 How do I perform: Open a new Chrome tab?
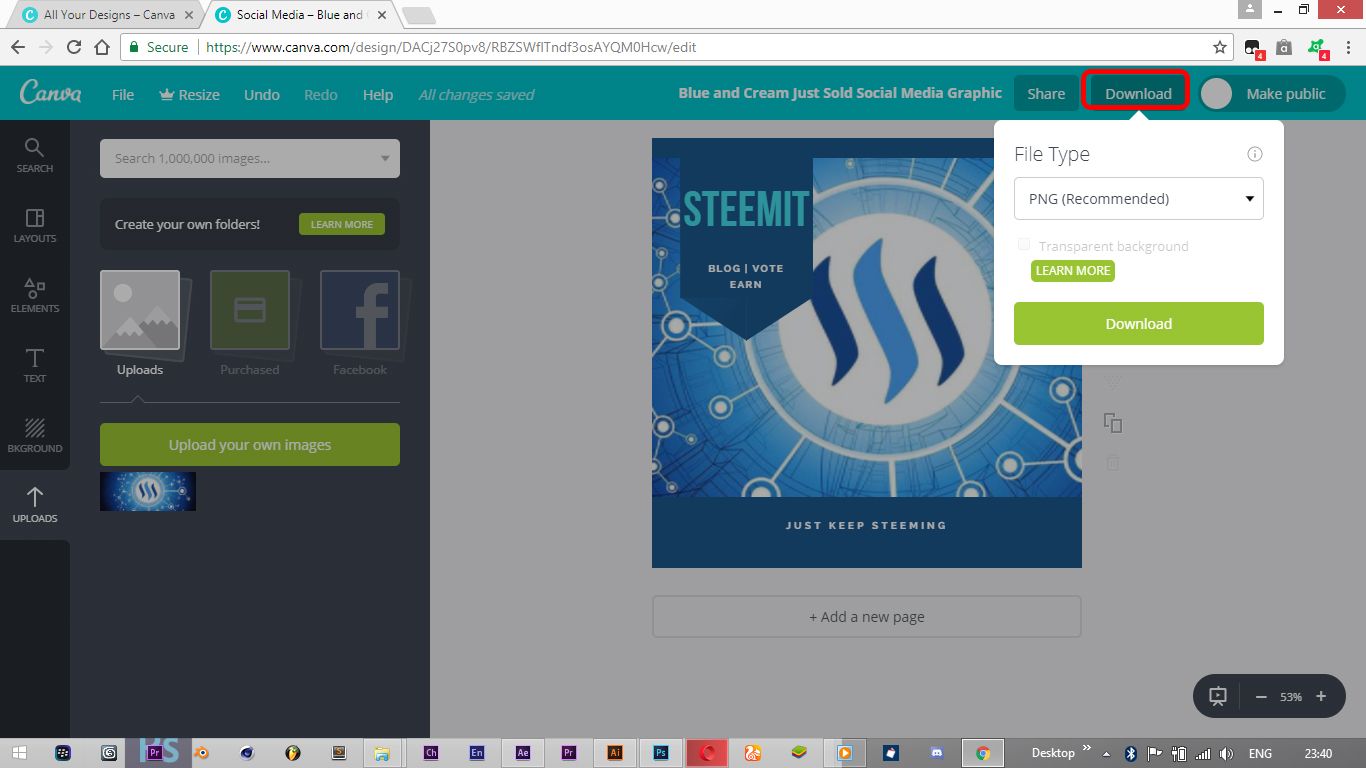pos(418,15)
